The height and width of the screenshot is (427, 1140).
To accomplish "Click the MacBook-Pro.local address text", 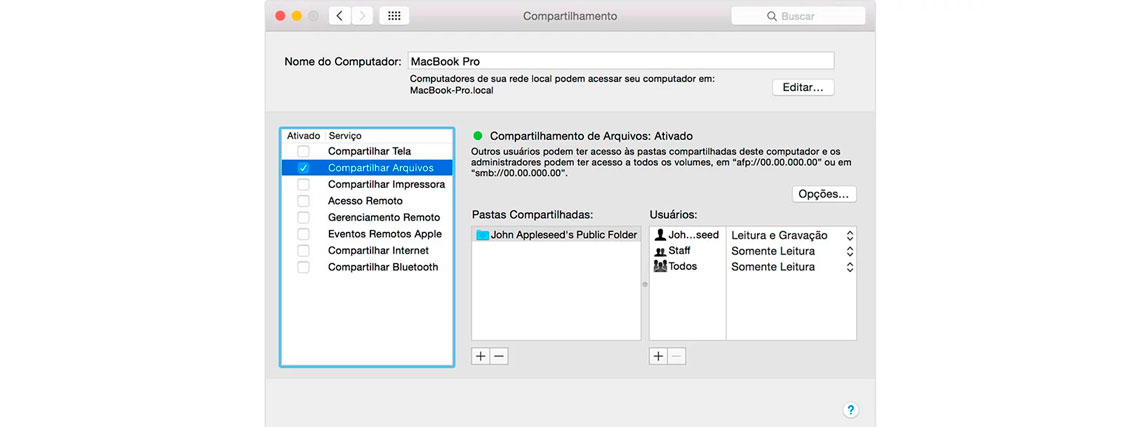I will click(x=452, y=91).
